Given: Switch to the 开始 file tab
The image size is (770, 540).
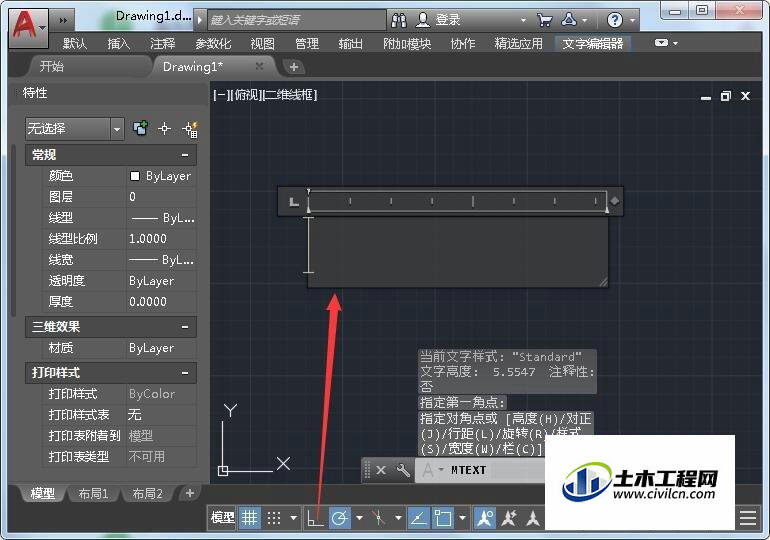Looking at the screenshot, I should click(x=52, y=66).
